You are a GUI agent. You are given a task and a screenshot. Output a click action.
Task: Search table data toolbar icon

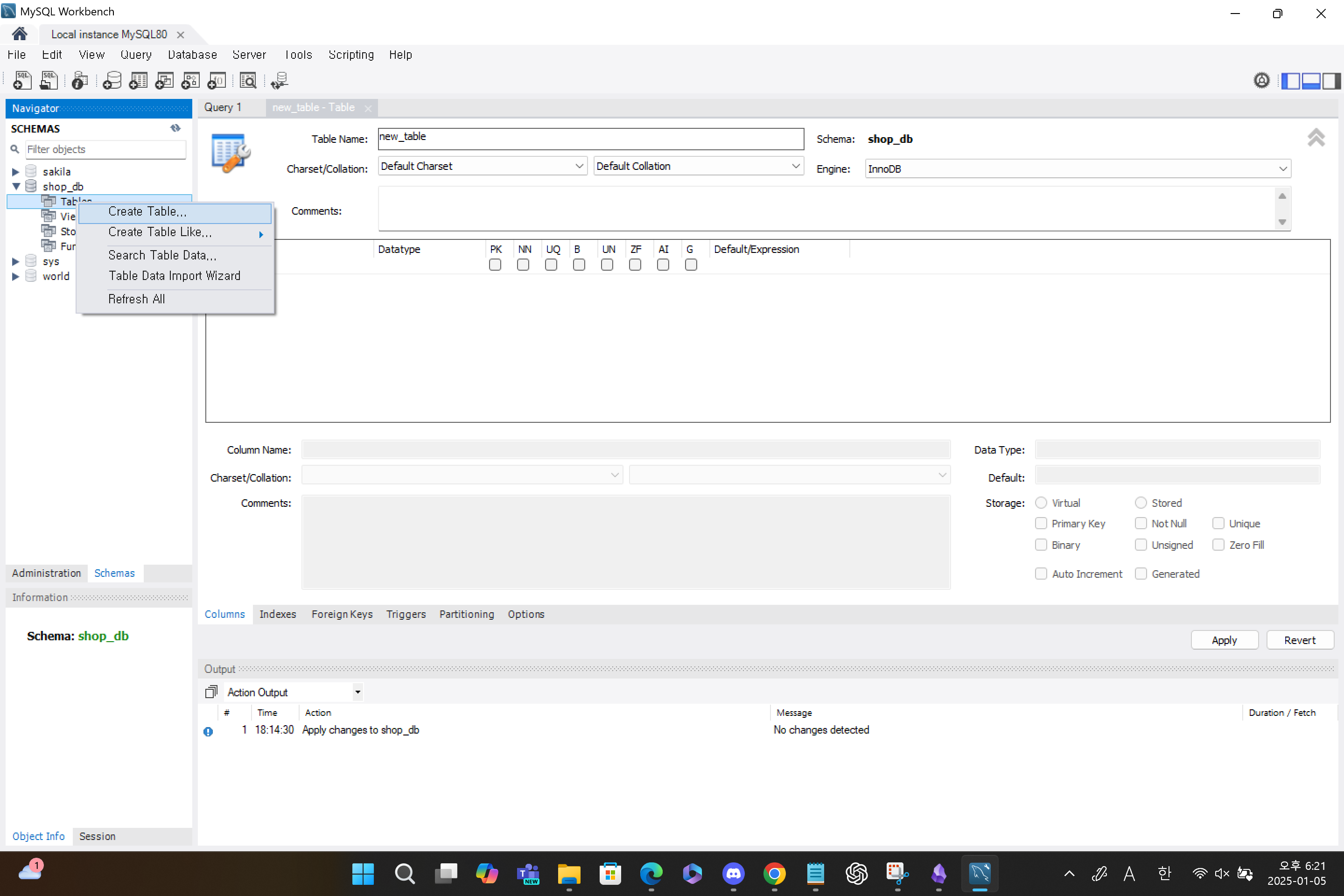pyautogui.click(x=248, y=81)
